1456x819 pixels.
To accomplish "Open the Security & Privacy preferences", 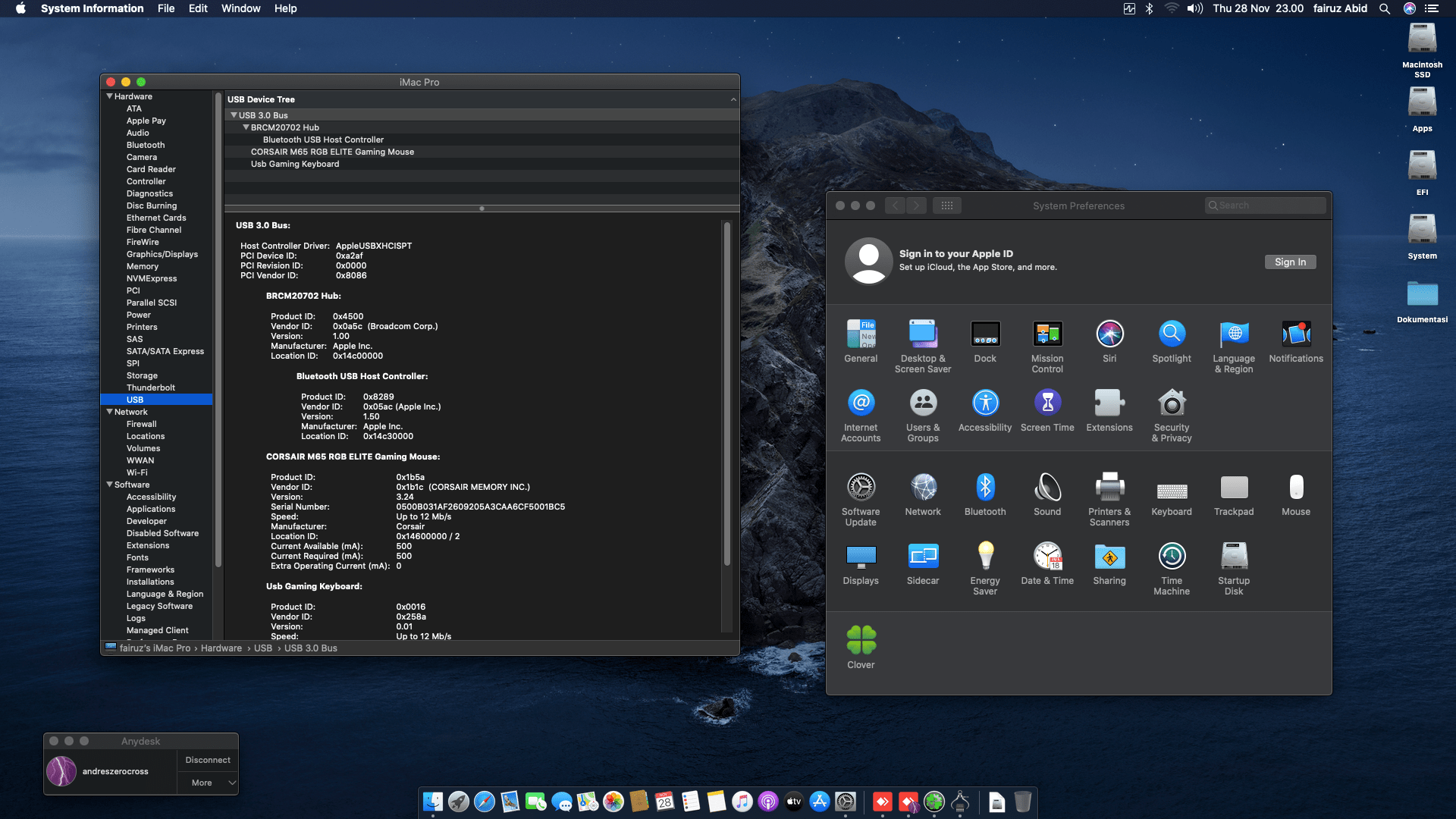I will (1172, 404).
